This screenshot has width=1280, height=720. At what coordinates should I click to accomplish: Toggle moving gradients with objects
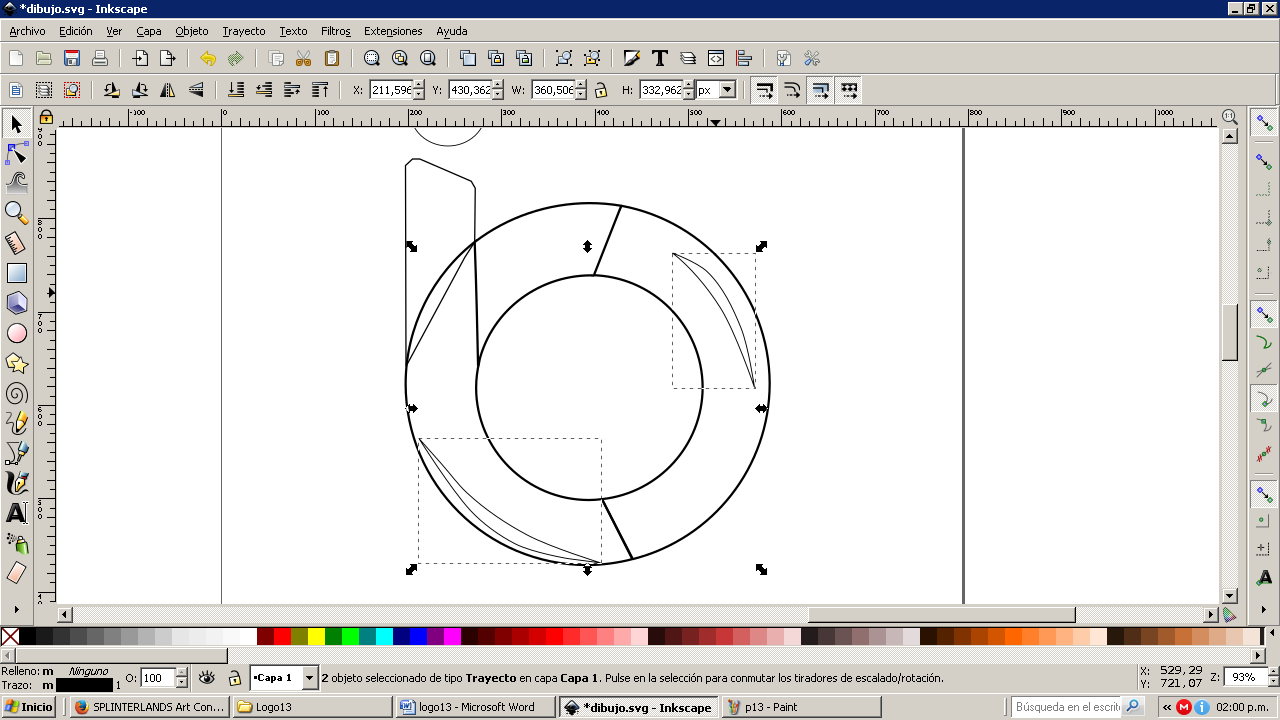coord(820,90)
